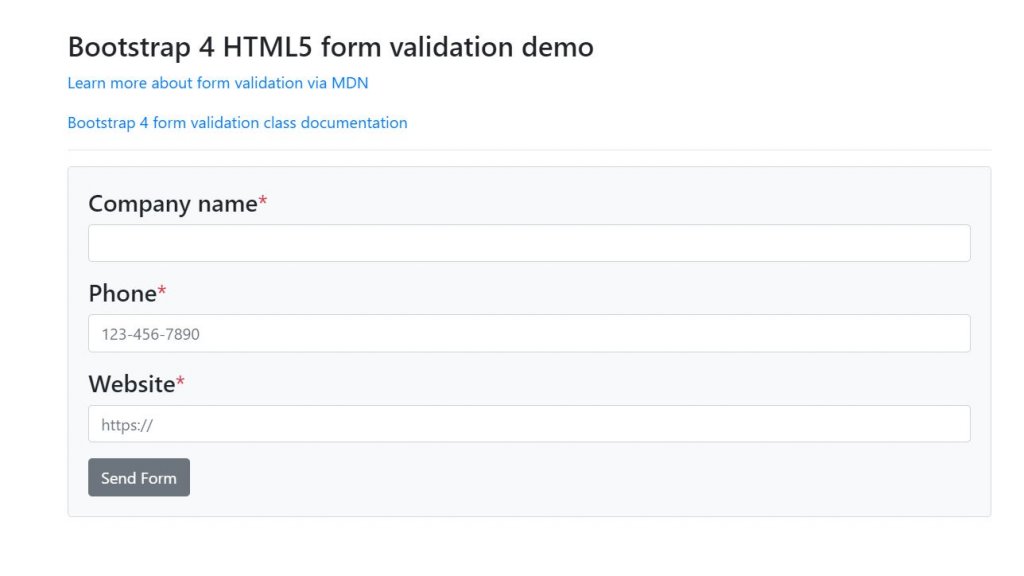1024x576 pixels.
Task: Click the Website field label
Action: pos(132,384)
